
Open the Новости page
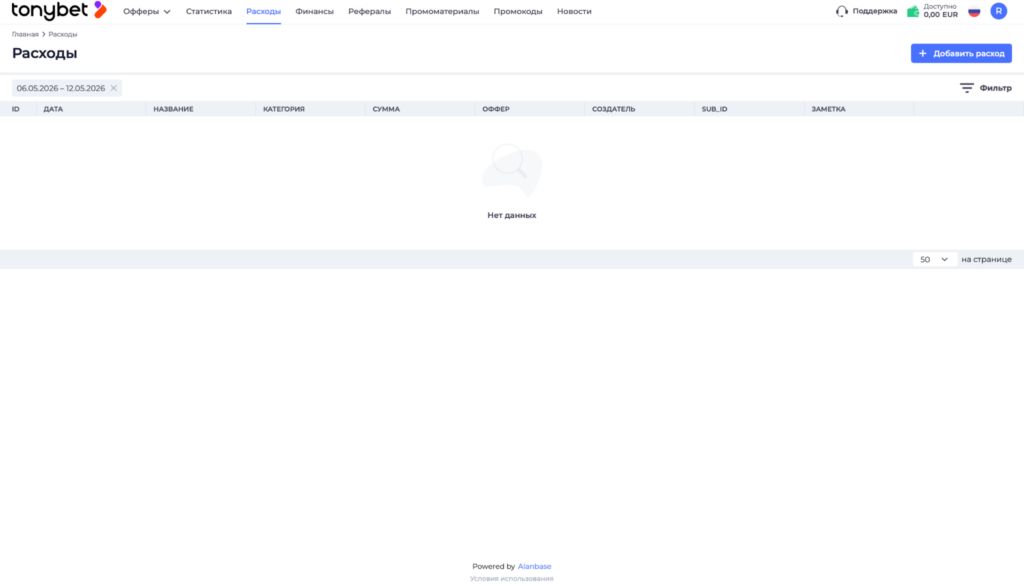574,11
